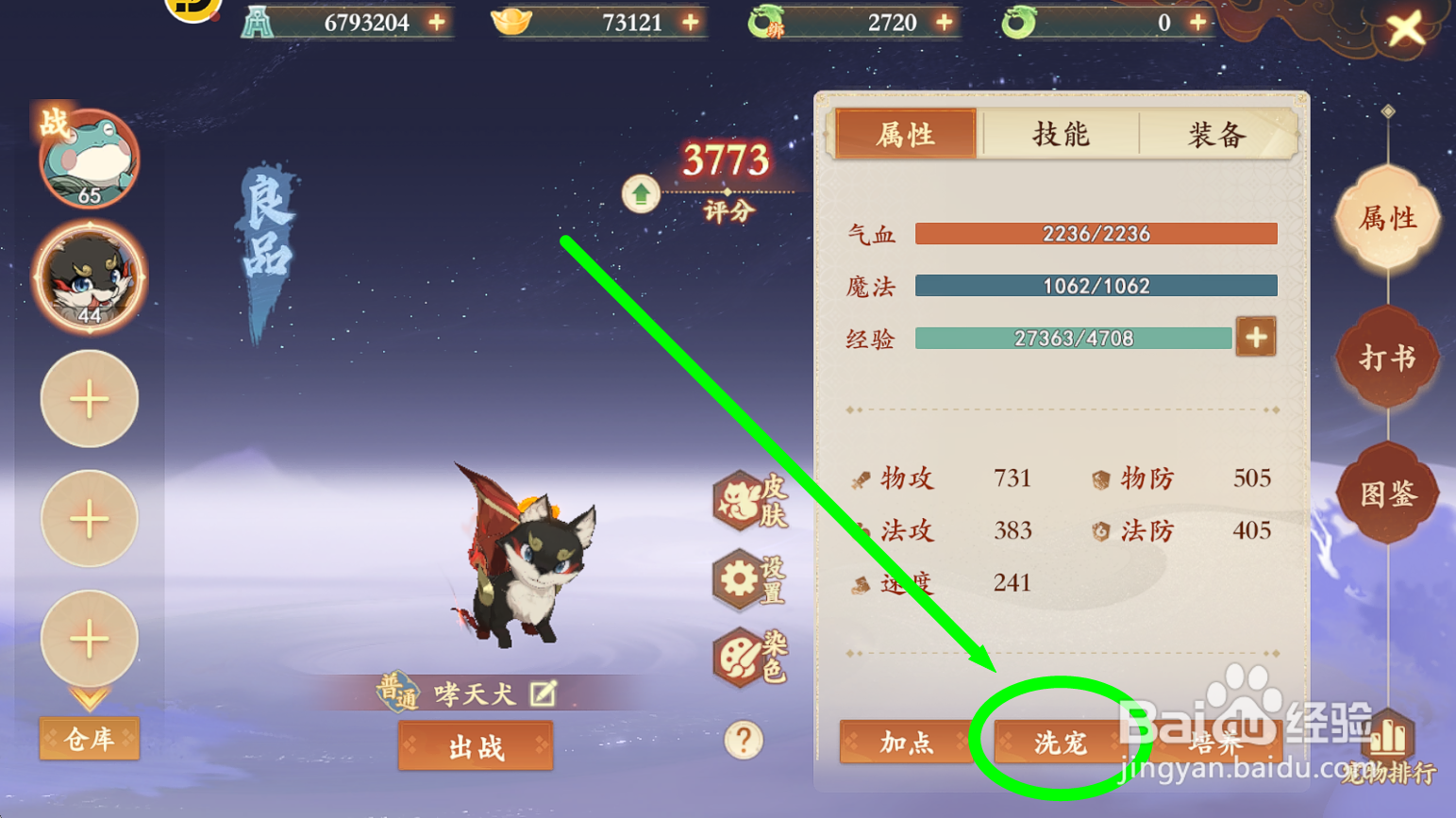
Task: Click the 出战 deploy button
Action: point(476,746)
